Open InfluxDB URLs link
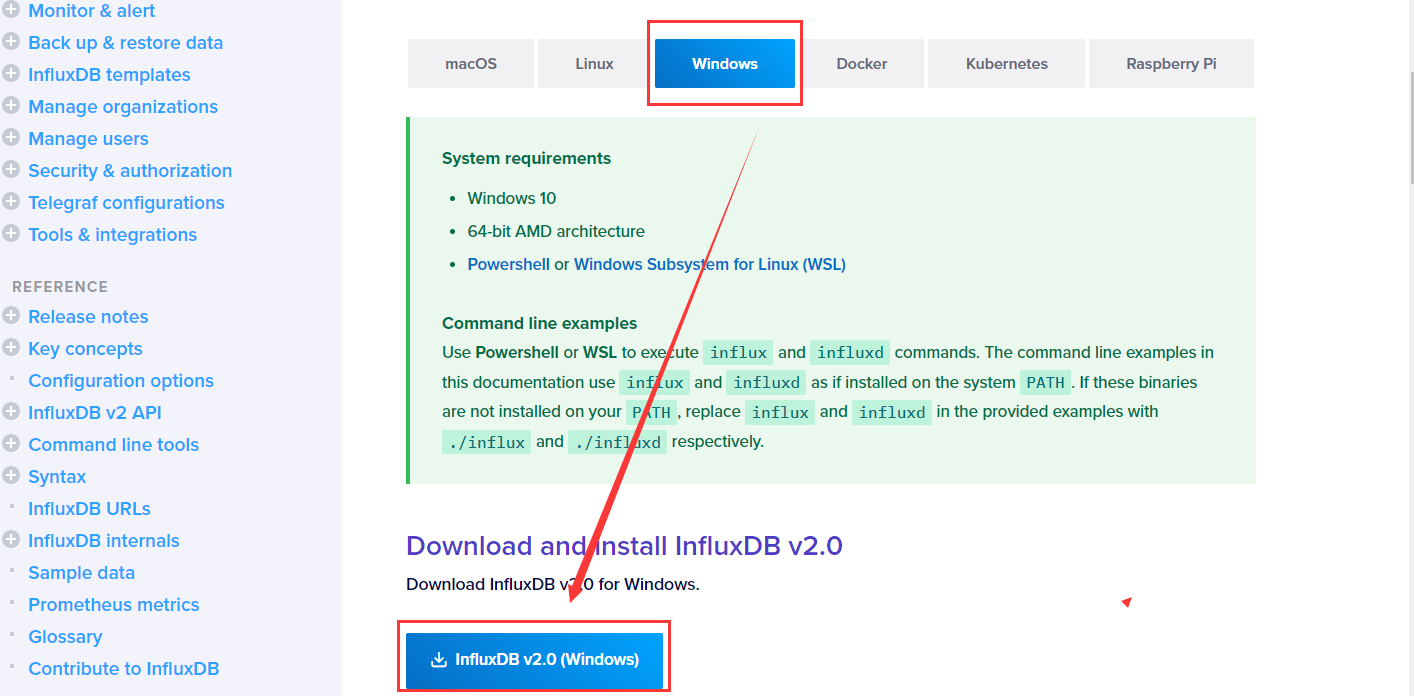This screenshot has height=696, width=1414. 89,509
